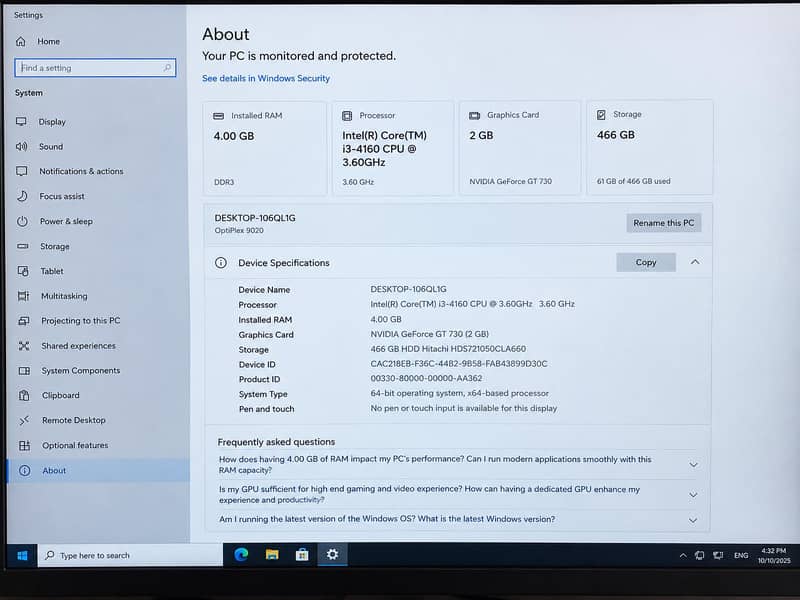The height and width of the screenshot is (600, 800).
Task: Expand the 4.00 GB of RAM question
Action: tap(693, 465)
